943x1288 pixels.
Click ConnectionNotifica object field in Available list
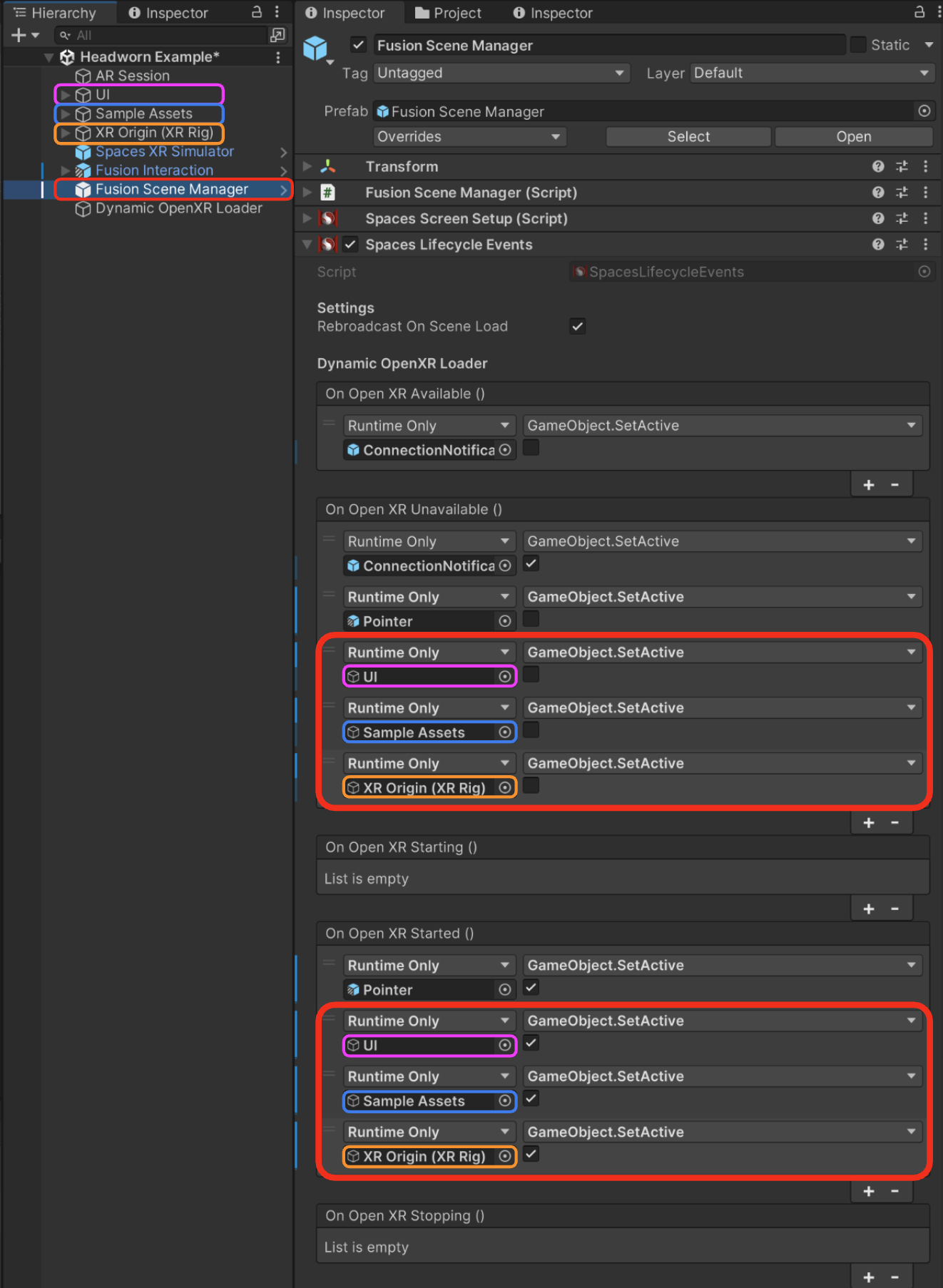point(429,450)
